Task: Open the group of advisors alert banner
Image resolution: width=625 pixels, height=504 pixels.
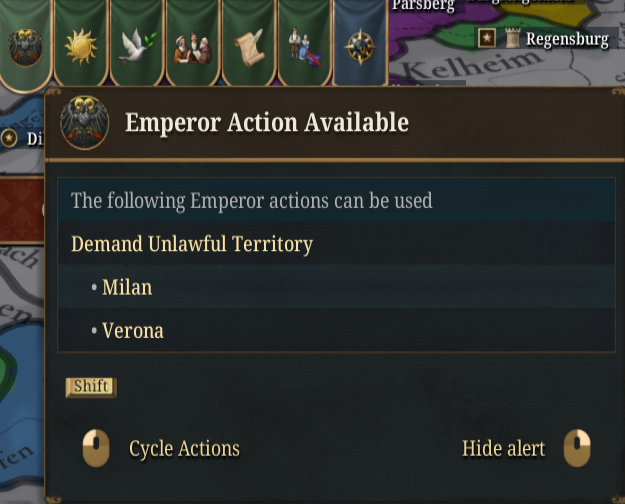Action: click(x=192, y=45)
